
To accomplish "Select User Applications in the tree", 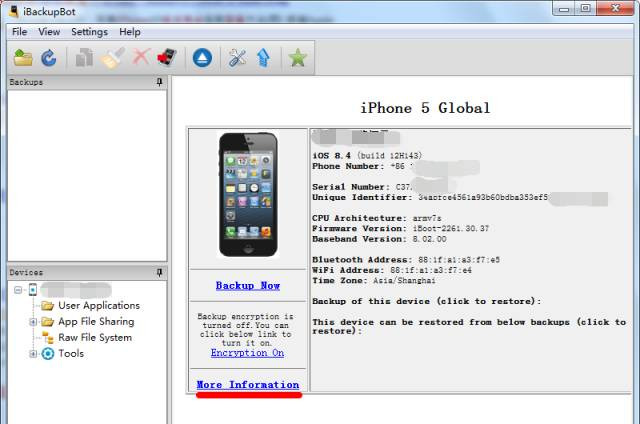I will (99, 305).
